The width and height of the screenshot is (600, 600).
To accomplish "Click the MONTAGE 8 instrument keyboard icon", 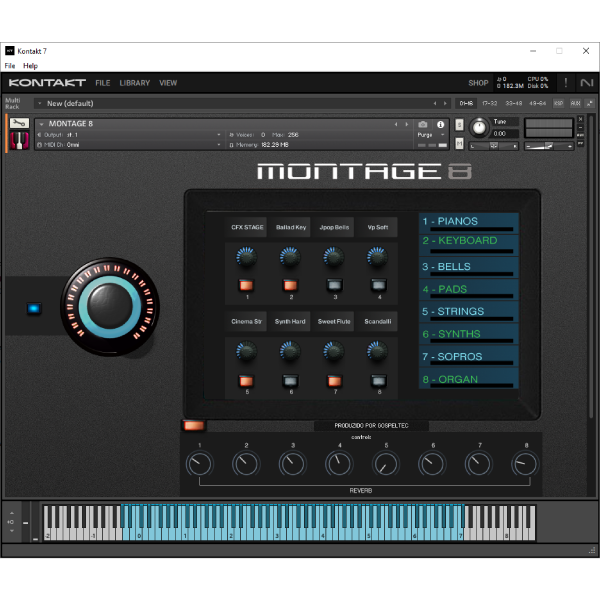I will coord(19,140).
